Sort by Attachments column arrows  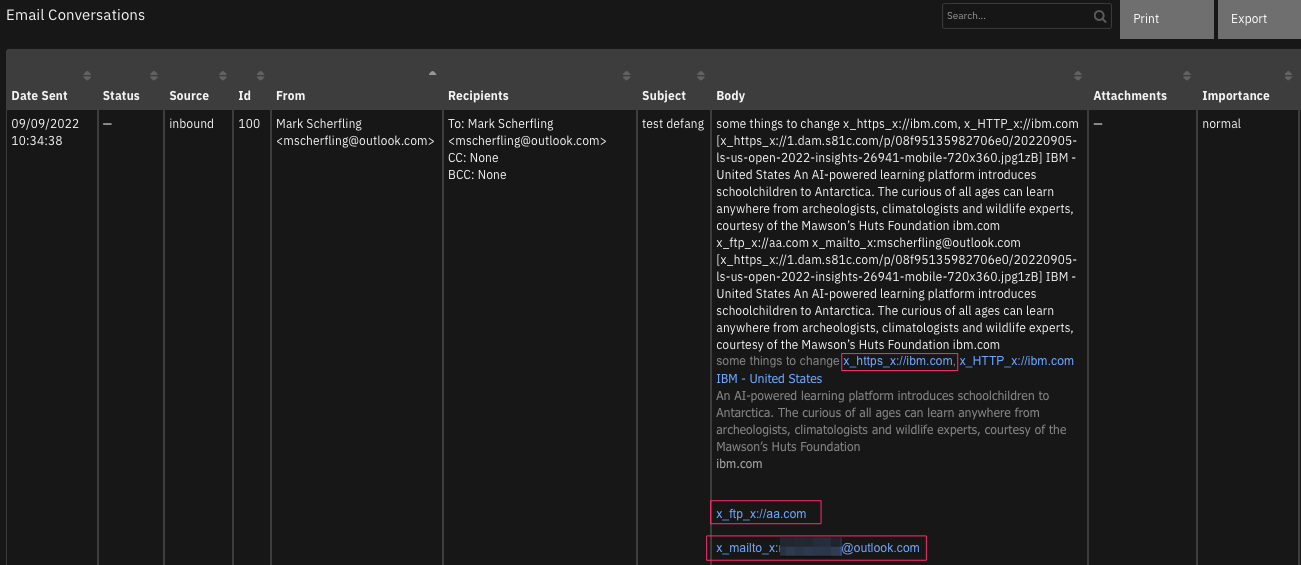1186,76
